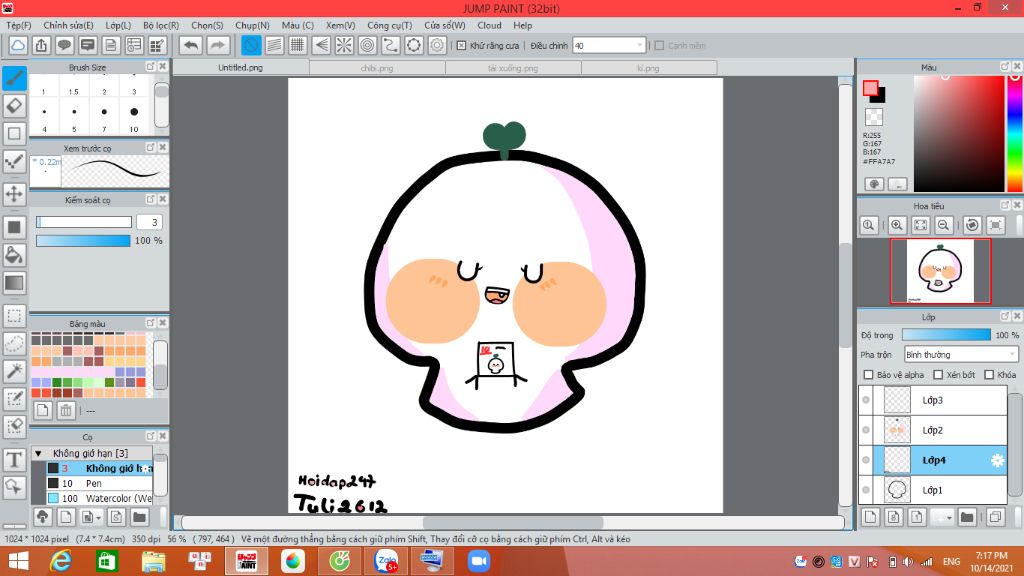
Task: Zoom out using the navigator magnifier minus
Action: click(x=943, y=225)
